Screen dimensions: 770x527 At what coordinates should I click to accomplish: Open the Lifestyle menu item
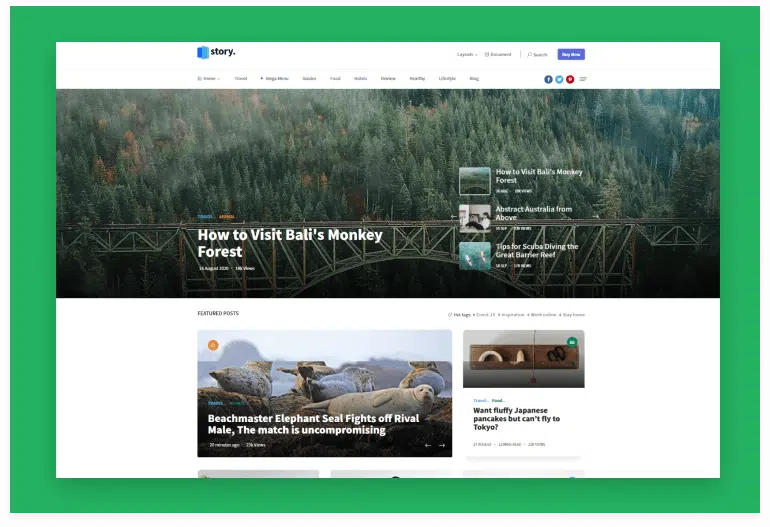coord(447,79)
